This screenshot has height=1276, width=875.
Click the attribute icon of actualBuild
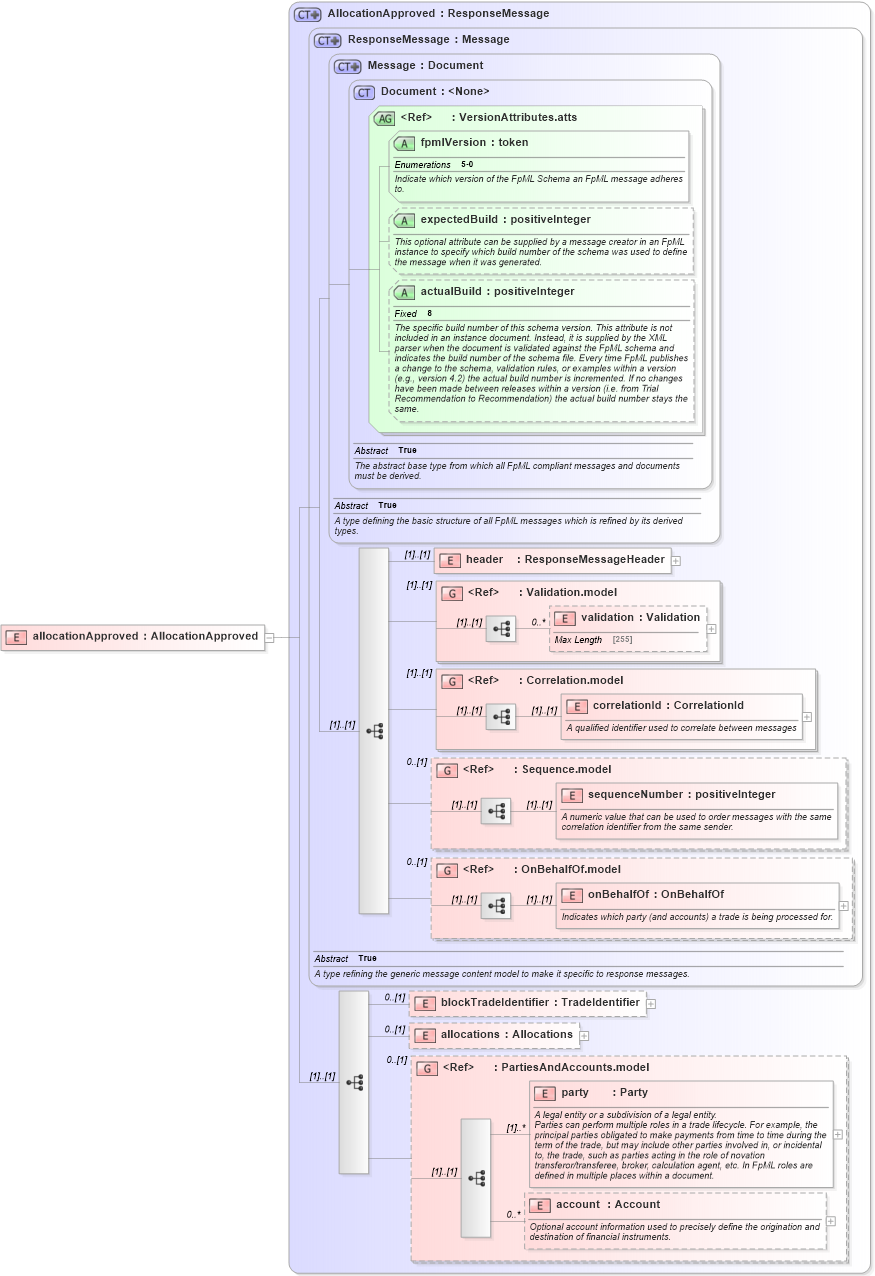pos(404,292)
